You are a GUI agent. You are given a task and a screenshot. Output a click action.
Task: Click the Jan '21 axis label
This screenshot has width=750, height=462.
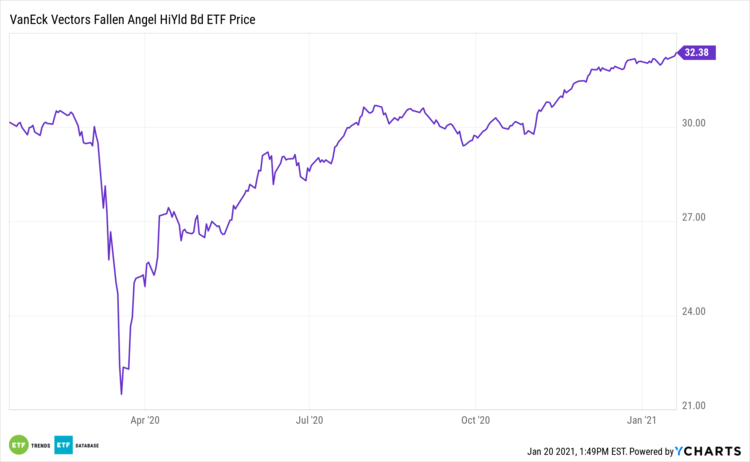[x=642, y=420]
